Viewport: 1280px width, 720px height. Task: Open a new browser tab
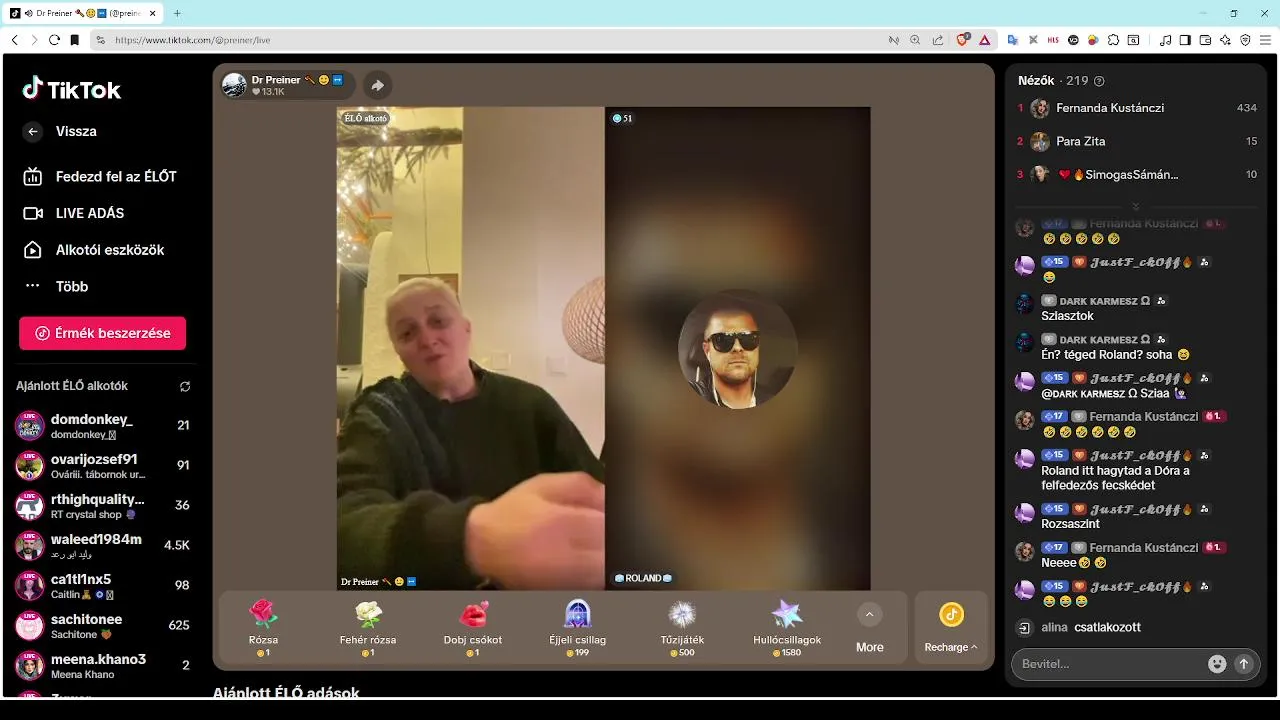click(x=177, y=13)
